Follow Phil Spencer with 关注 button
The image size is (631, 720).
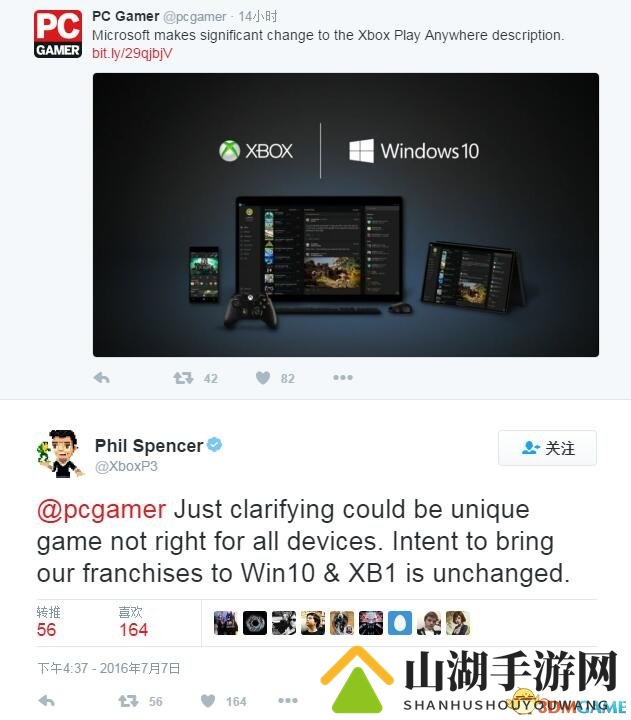(547, 448)
